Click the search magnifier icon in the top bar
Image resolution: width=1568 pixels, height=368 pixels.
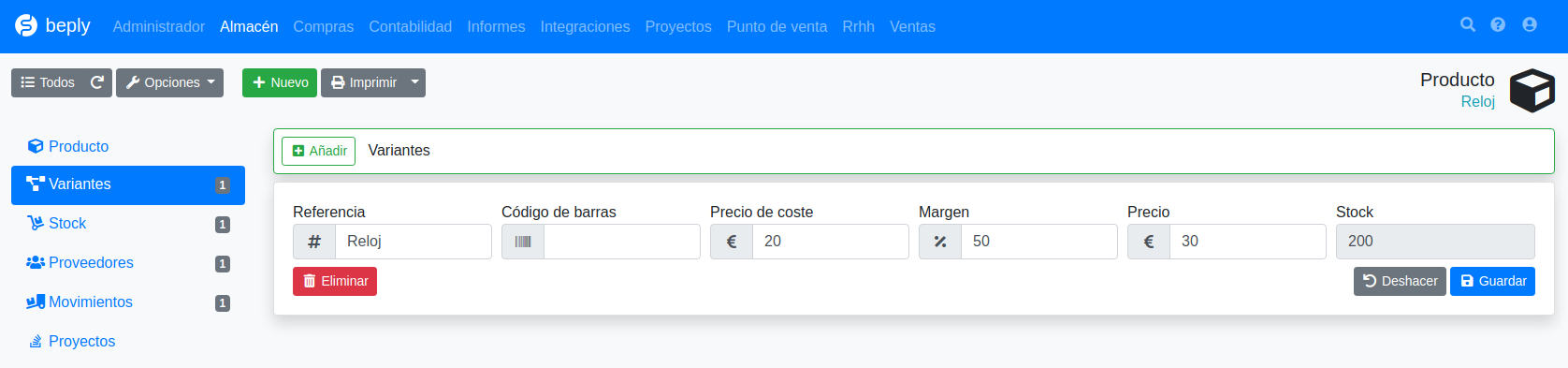click(x=1468, y=24)
